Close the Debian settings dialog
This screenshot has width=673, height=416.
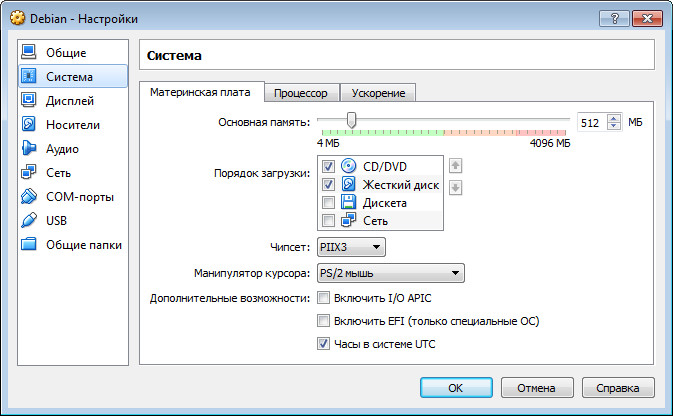(647, 18)
